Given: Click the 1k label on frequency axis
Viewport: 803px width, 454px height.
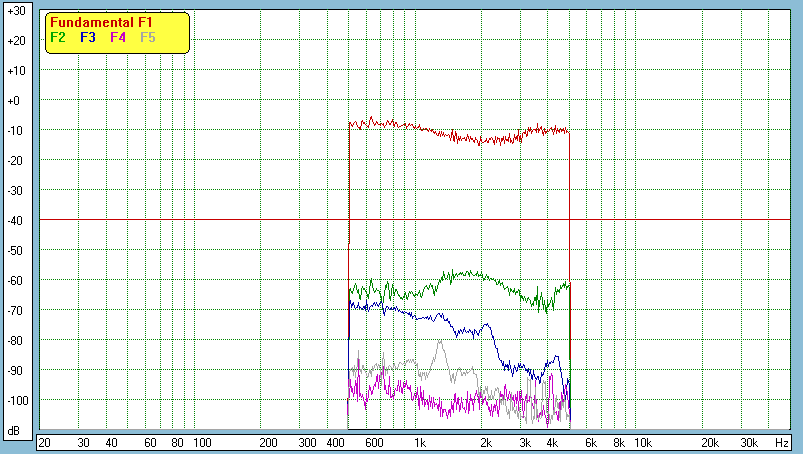Looking at the screenshot, I should pyautogui.click(x=420, y=442).
